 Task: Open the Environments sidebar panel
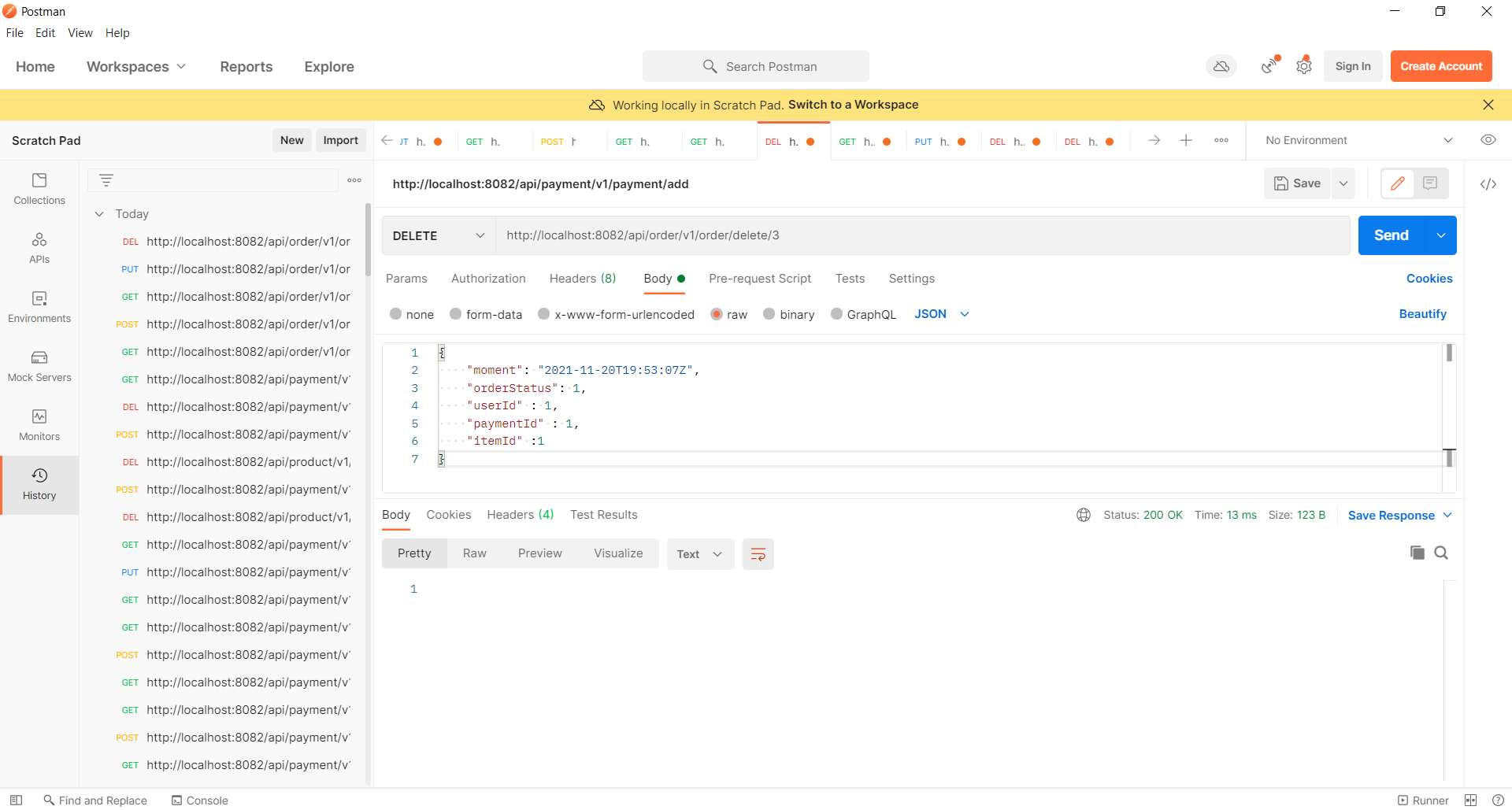(39, 307)
